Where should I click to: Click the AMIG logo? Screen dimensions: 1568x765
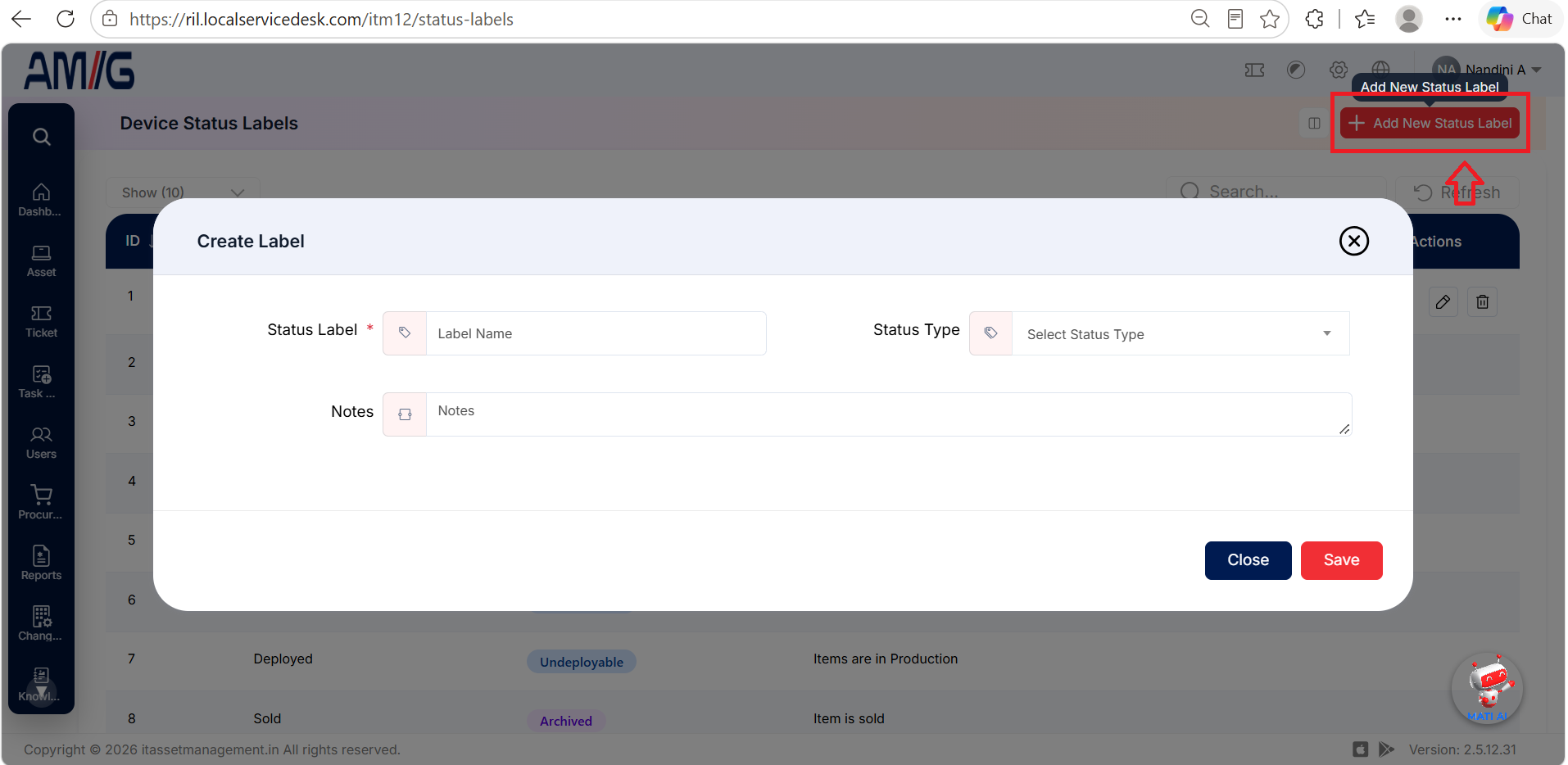point(79,70)
